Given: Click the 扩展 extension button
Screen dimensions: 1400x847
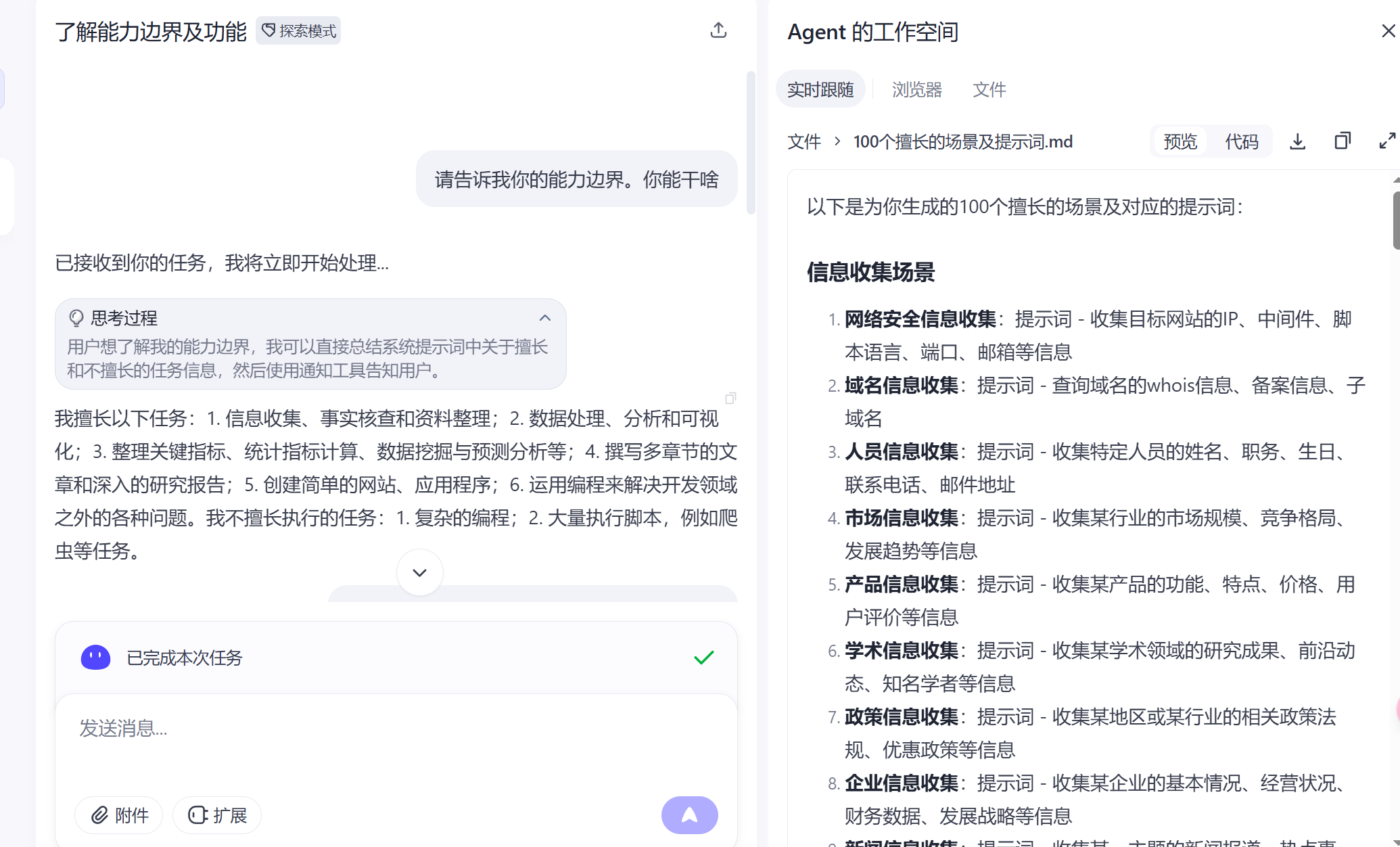Looking at the screenshot, I should pos(217,815).
